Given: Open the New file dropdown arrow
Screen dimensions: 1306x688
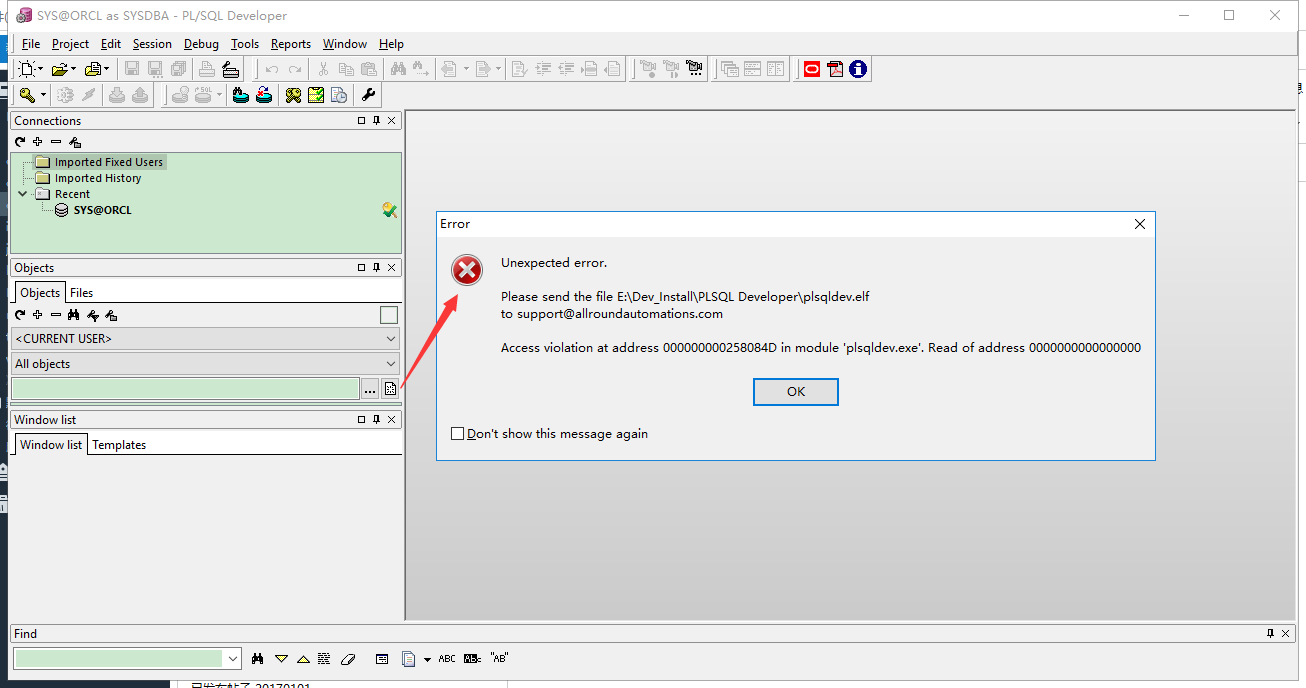Looking at the screenshot, I should pyautogui.click(x=41, y=69).
